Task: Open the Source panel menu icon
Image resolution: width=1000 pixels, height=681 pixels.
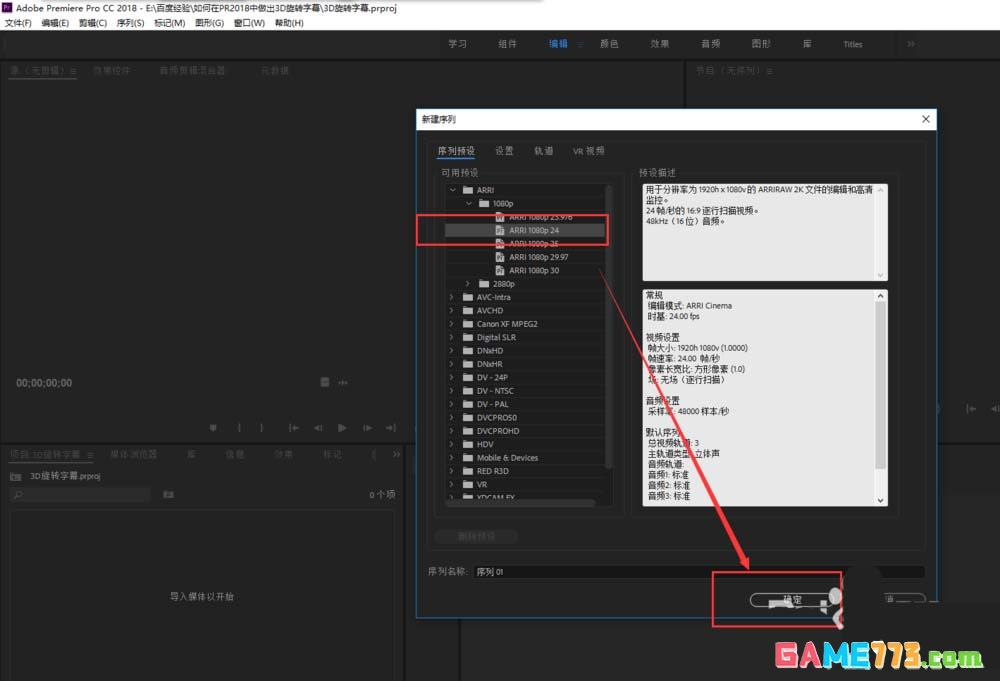Action: pos(73,71)
